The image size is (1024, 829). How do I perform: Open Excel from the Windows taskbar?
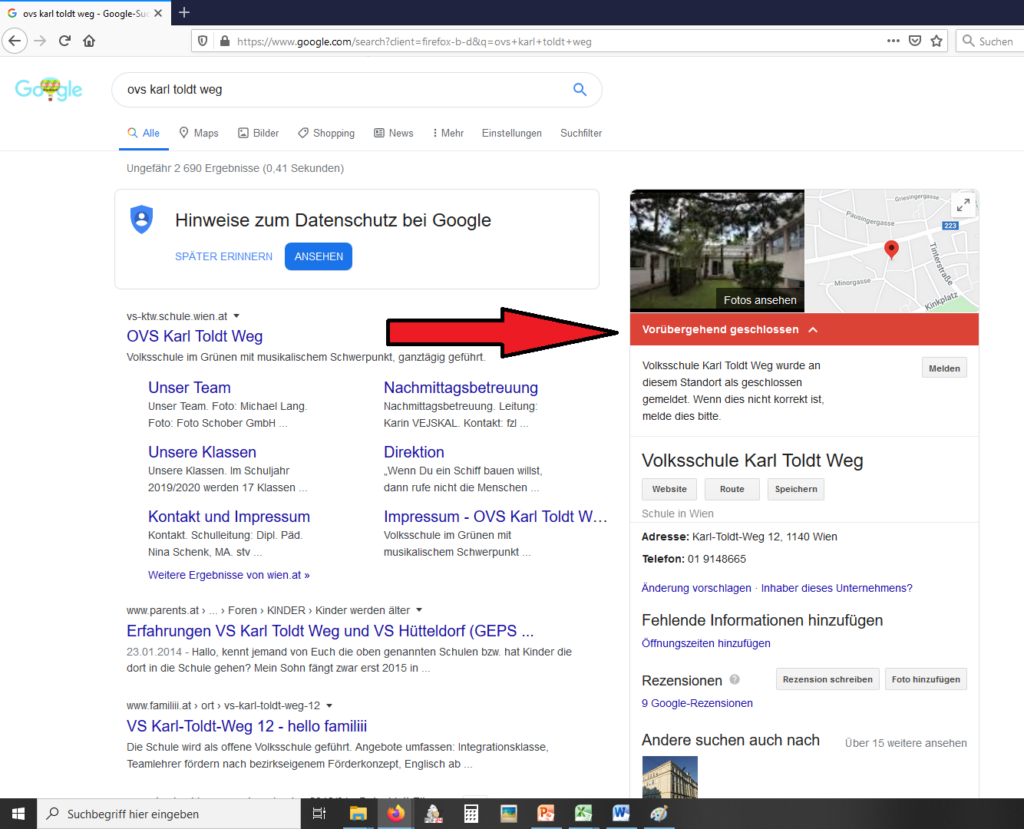coord(581,814)
